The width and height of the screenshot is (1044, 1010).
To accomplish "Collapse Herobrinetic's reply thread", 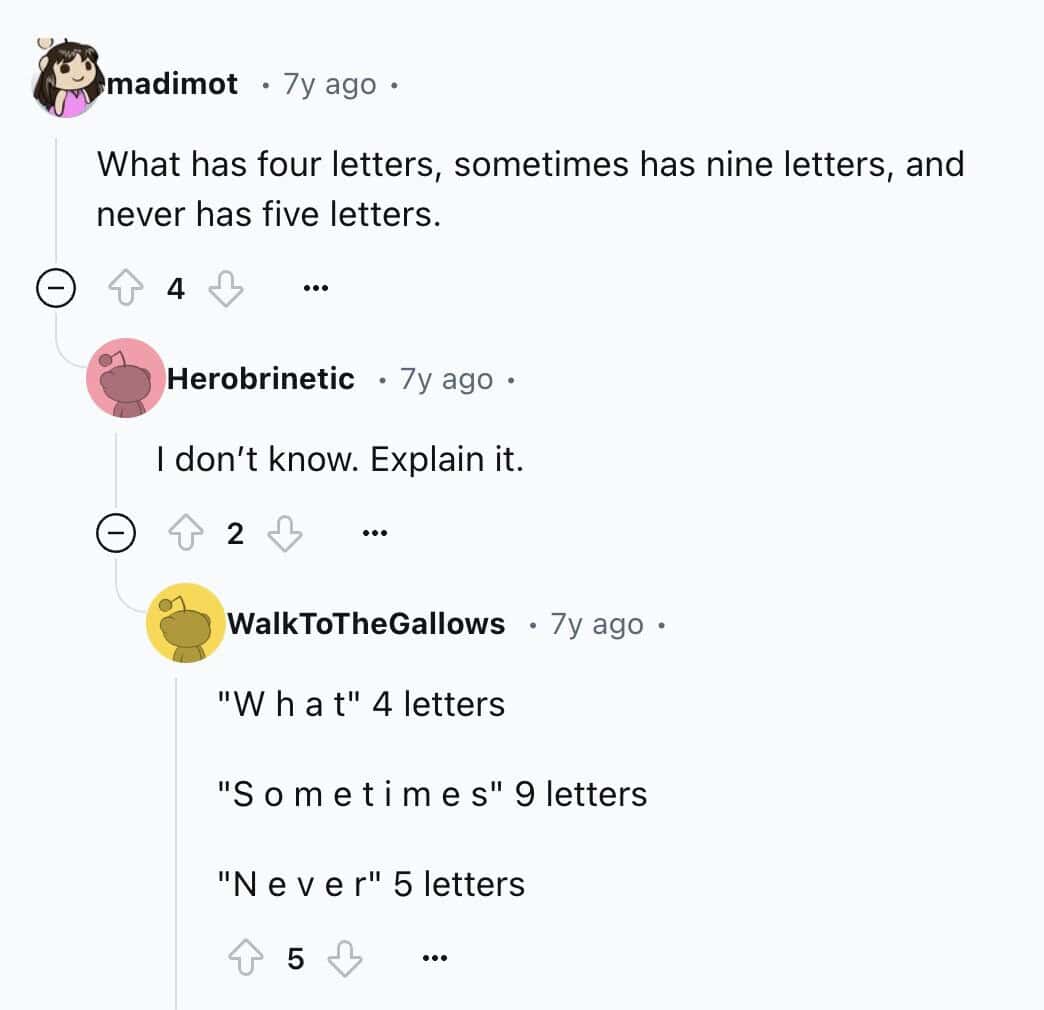I will (x=116, y=535).
